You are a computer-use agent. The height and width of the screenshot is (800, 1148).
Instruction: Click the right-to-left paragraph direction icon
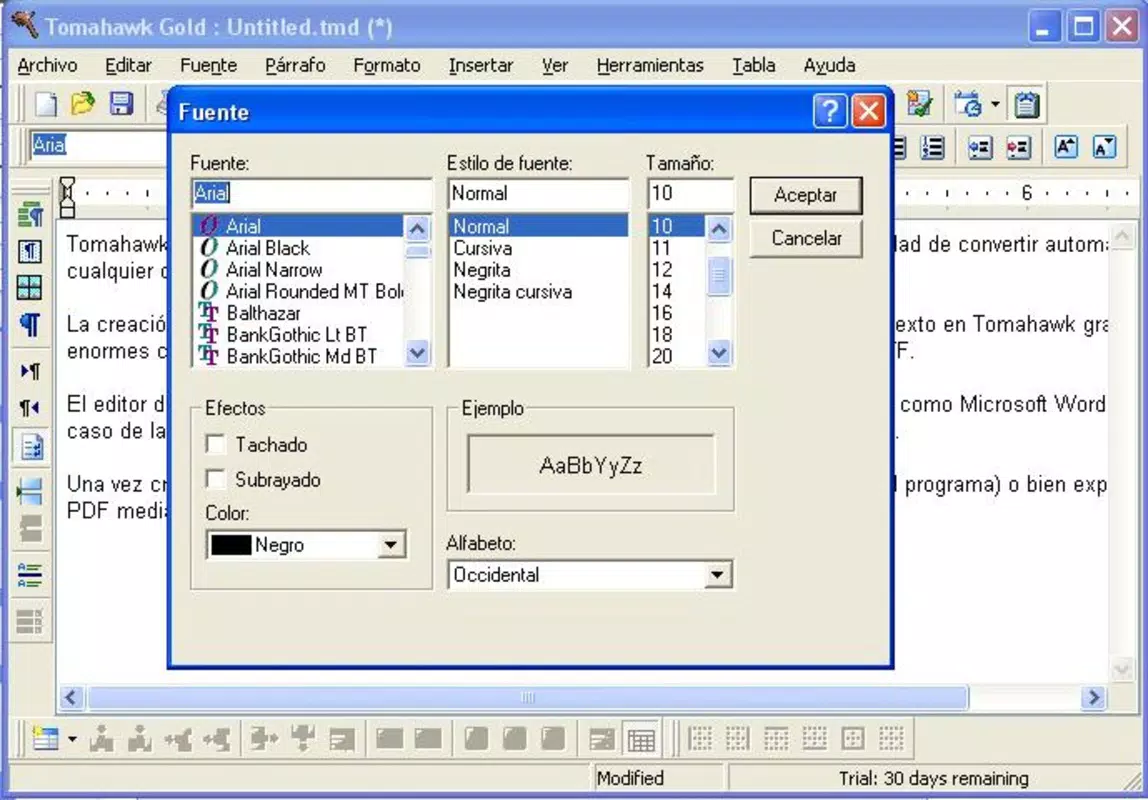(x=30, y=408)
